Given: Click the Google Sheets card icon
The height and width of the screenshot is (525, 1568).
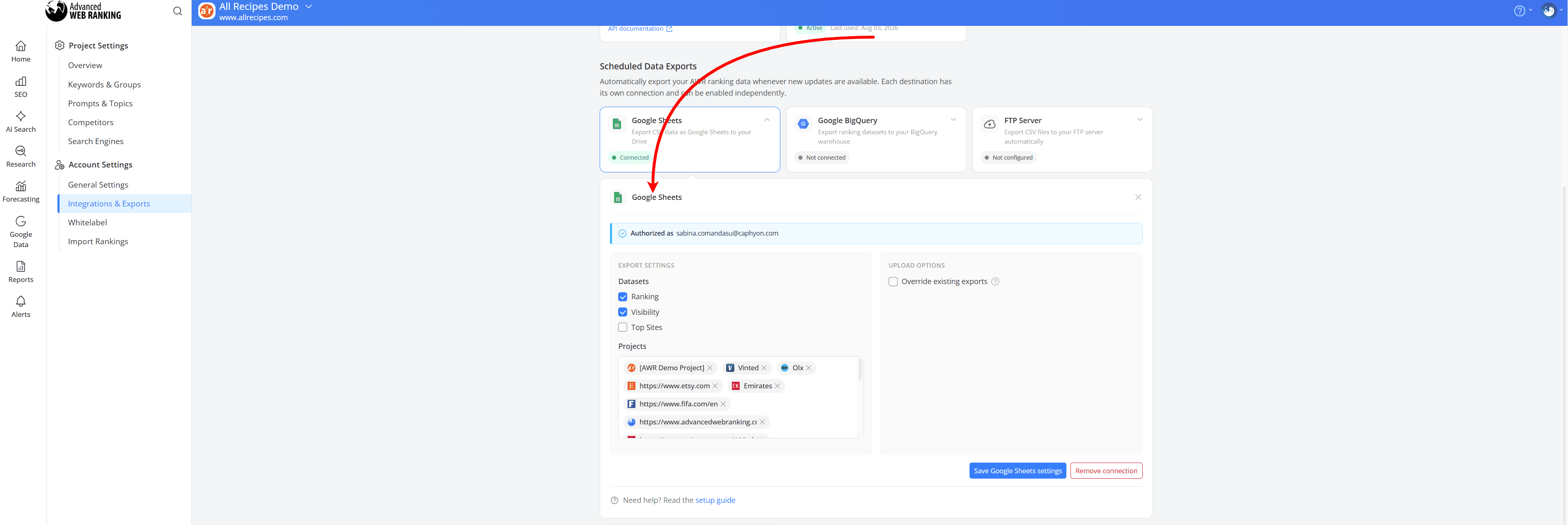Looking at the screenshot, I should [x=617, y=124].
